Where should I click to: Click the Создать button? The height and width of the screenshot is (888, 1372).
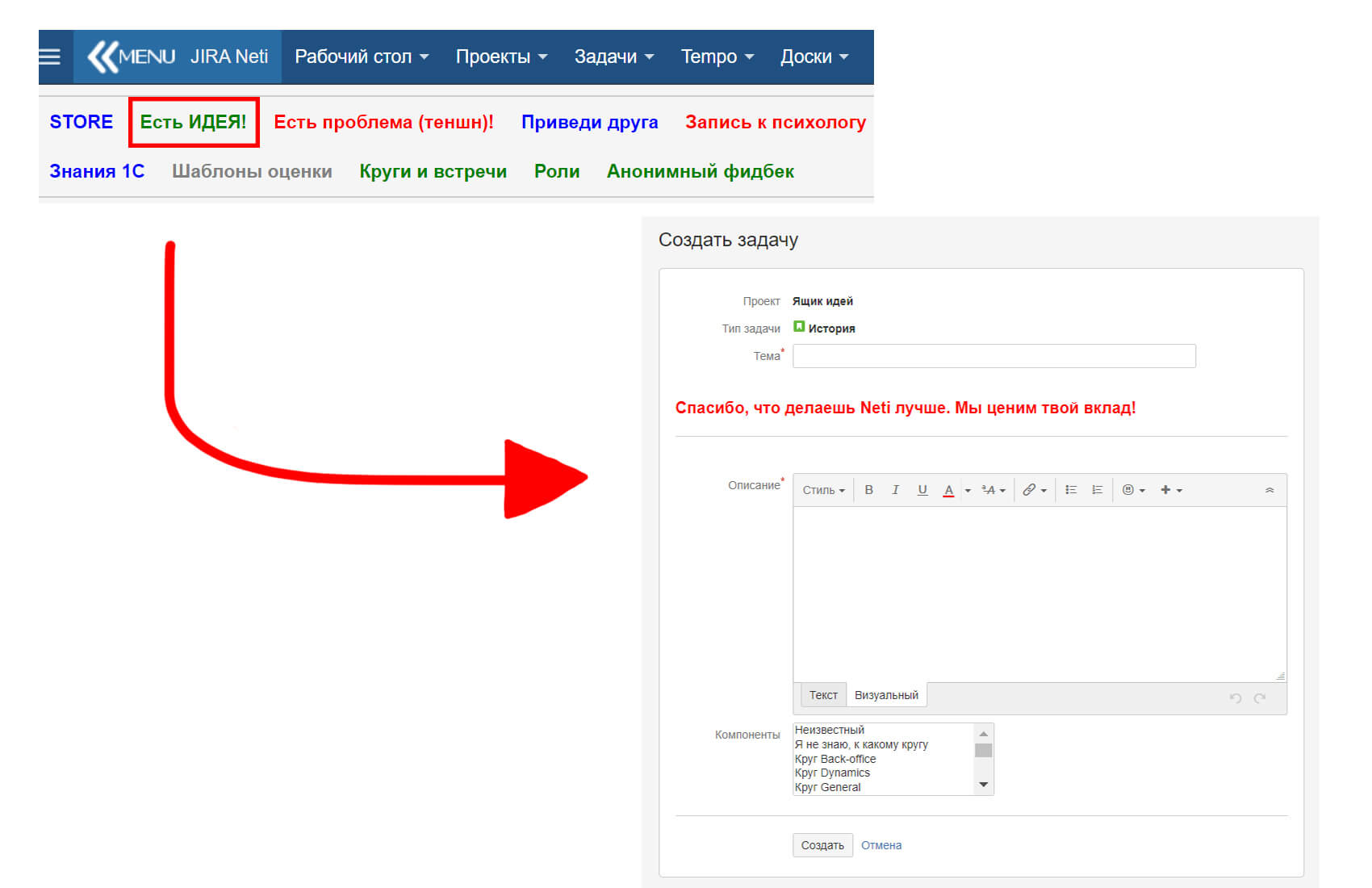click(x=822, y=845)
